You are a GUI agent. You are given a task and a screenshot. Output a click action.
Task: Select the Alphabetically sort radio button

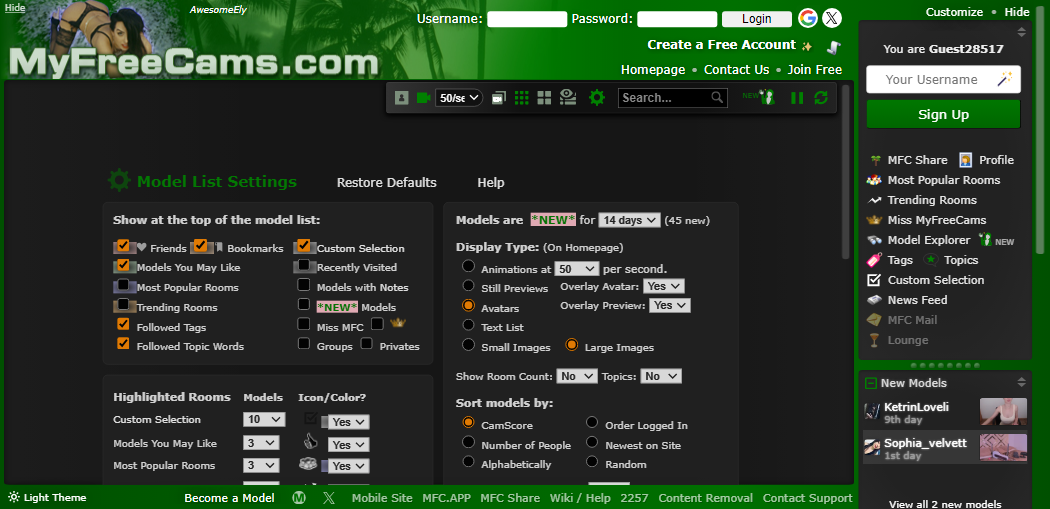click(x=468, y=463)
